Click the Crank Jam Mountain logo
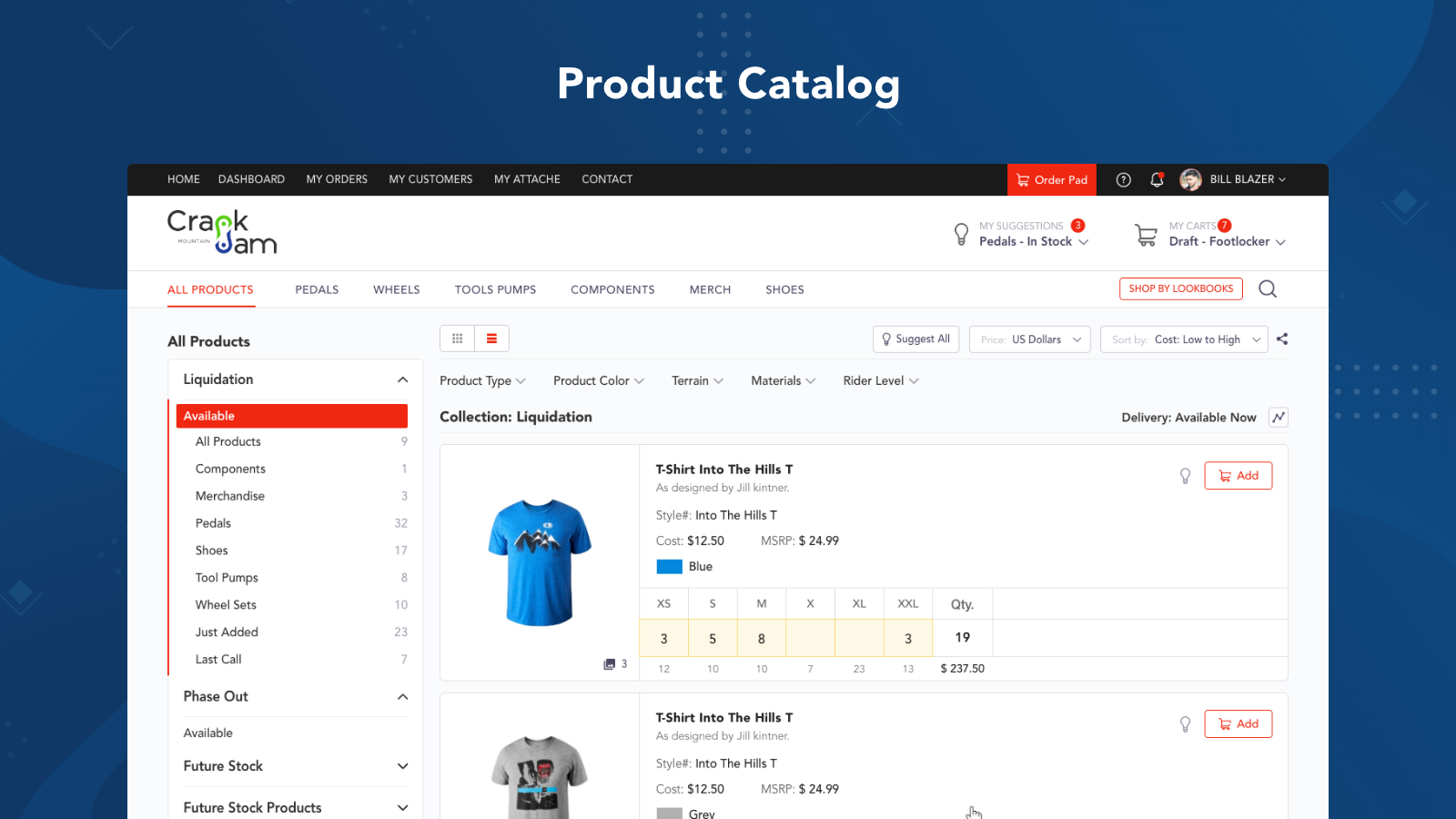1456x819 pixels. click(x=222, y=232)
